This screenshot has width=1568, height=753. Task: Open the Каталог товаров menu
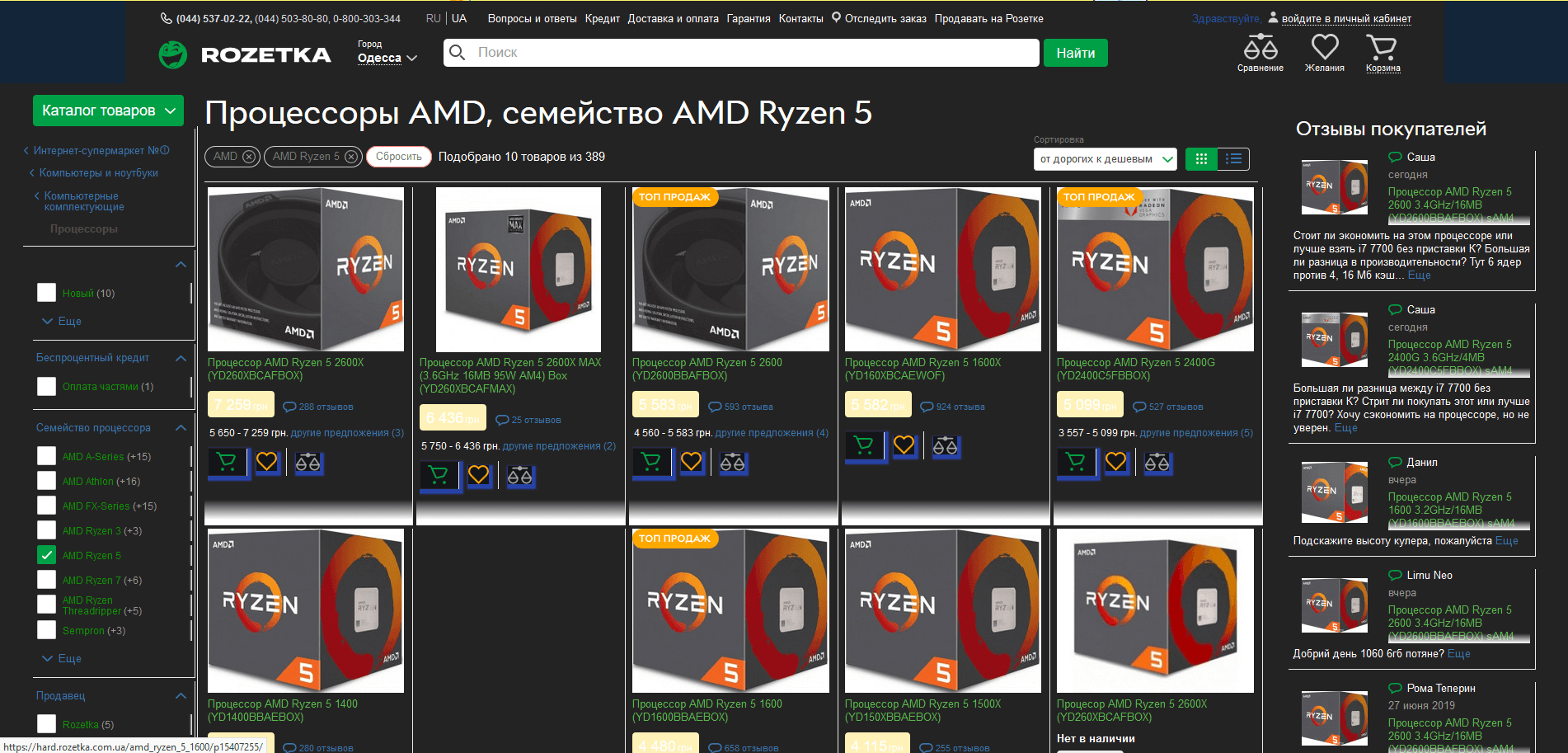pyautogui.click(x=108, y=110)
